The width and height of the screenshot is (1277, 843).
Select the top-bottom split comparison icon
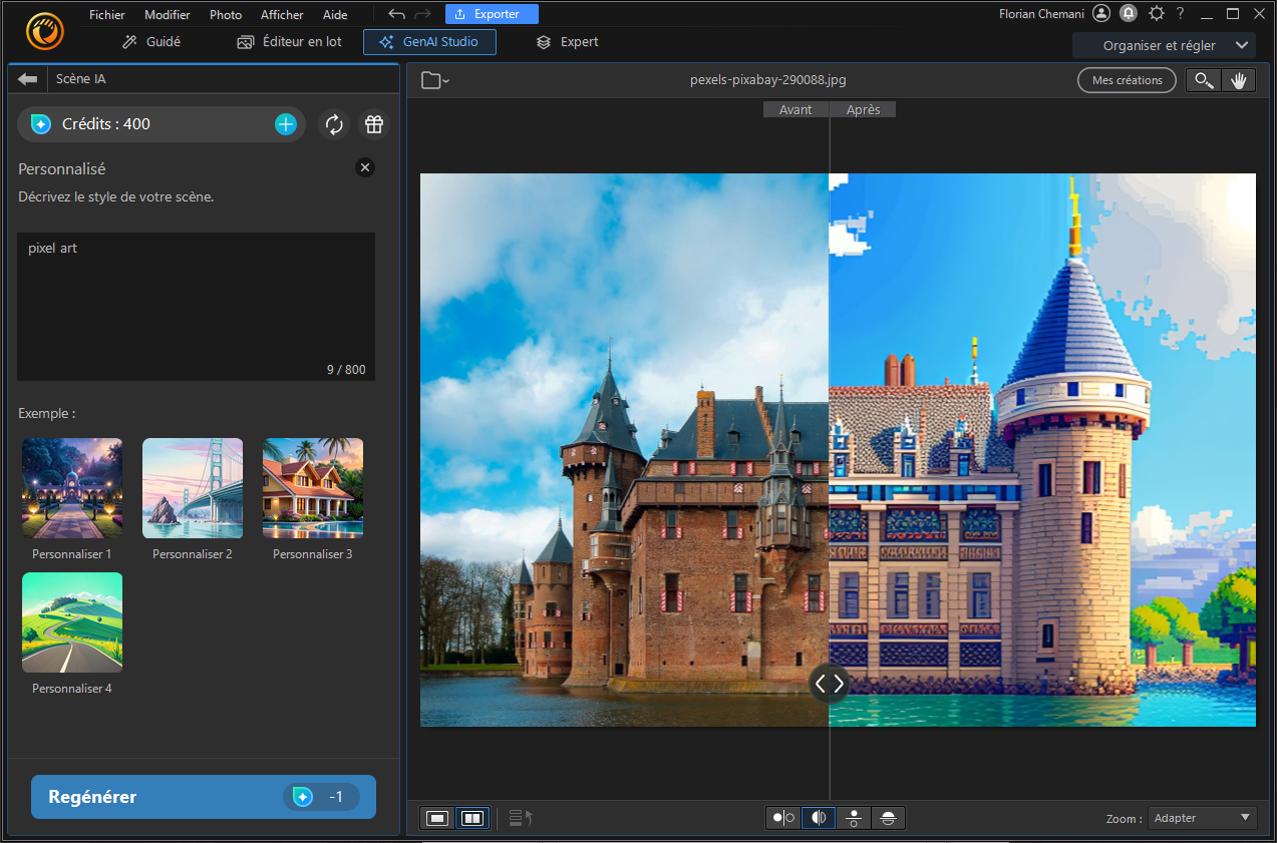853,818
